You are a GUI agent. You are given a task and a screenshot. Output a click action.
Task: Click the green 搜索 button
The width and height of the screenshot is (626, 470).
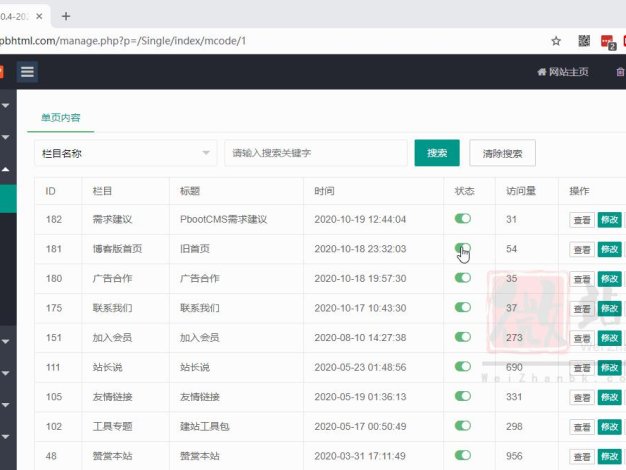point(437,153)
